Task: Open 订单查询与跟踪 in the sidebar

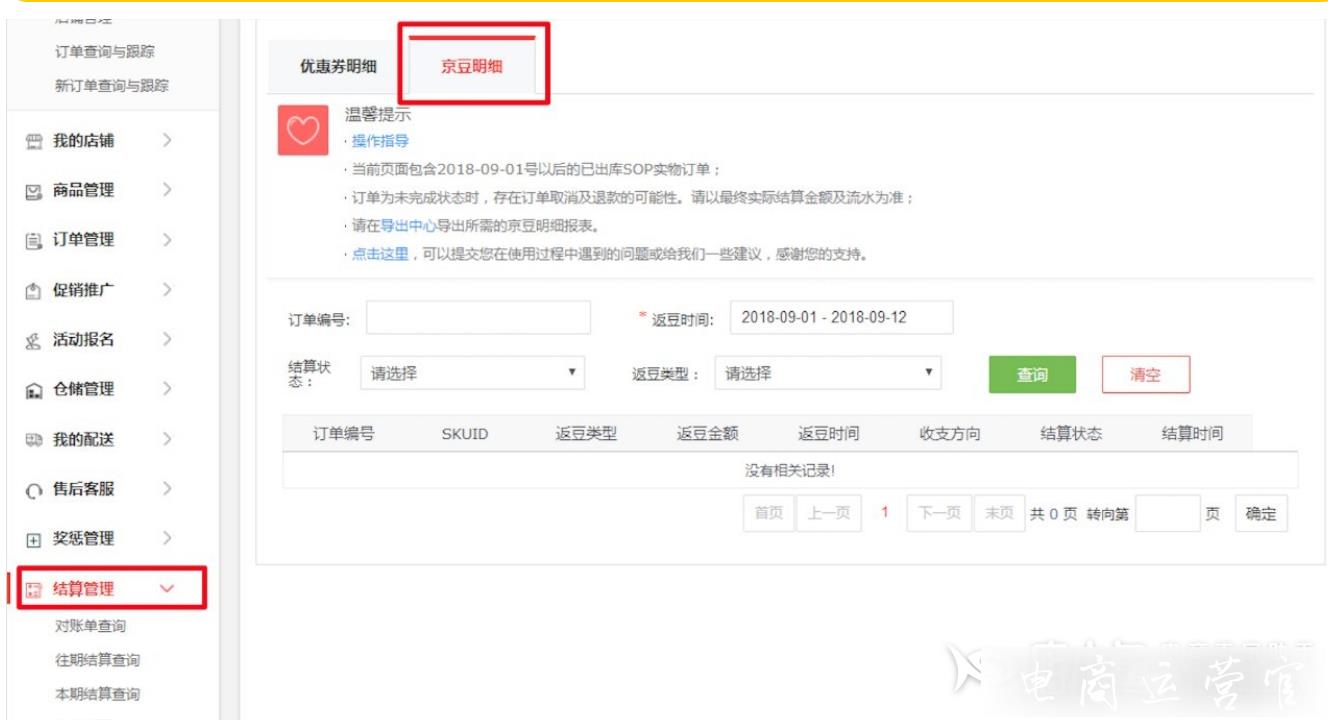Action: pos(105,52)
